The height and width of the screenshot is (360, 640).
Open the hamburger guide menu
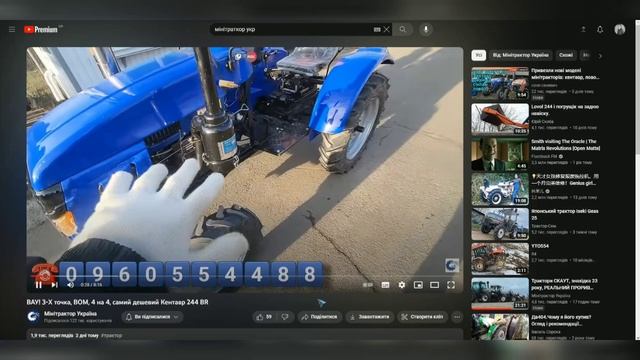12,29
